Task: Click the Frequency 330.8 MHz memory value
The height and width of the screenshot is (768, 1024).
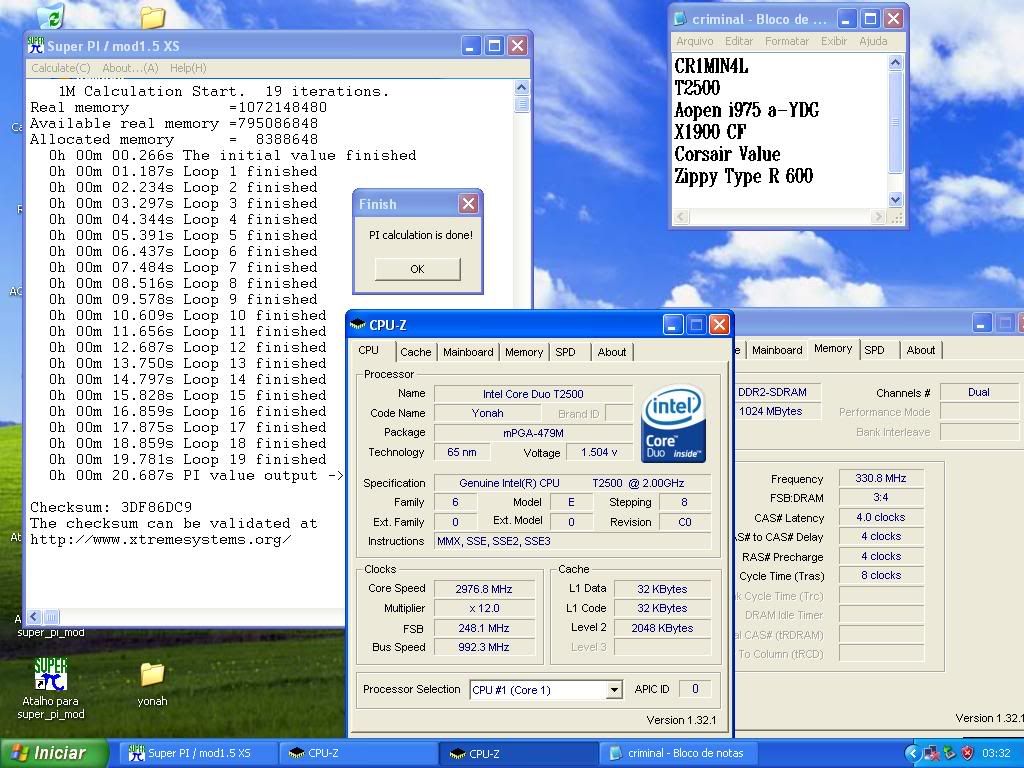Action: [x=880, y=478]
